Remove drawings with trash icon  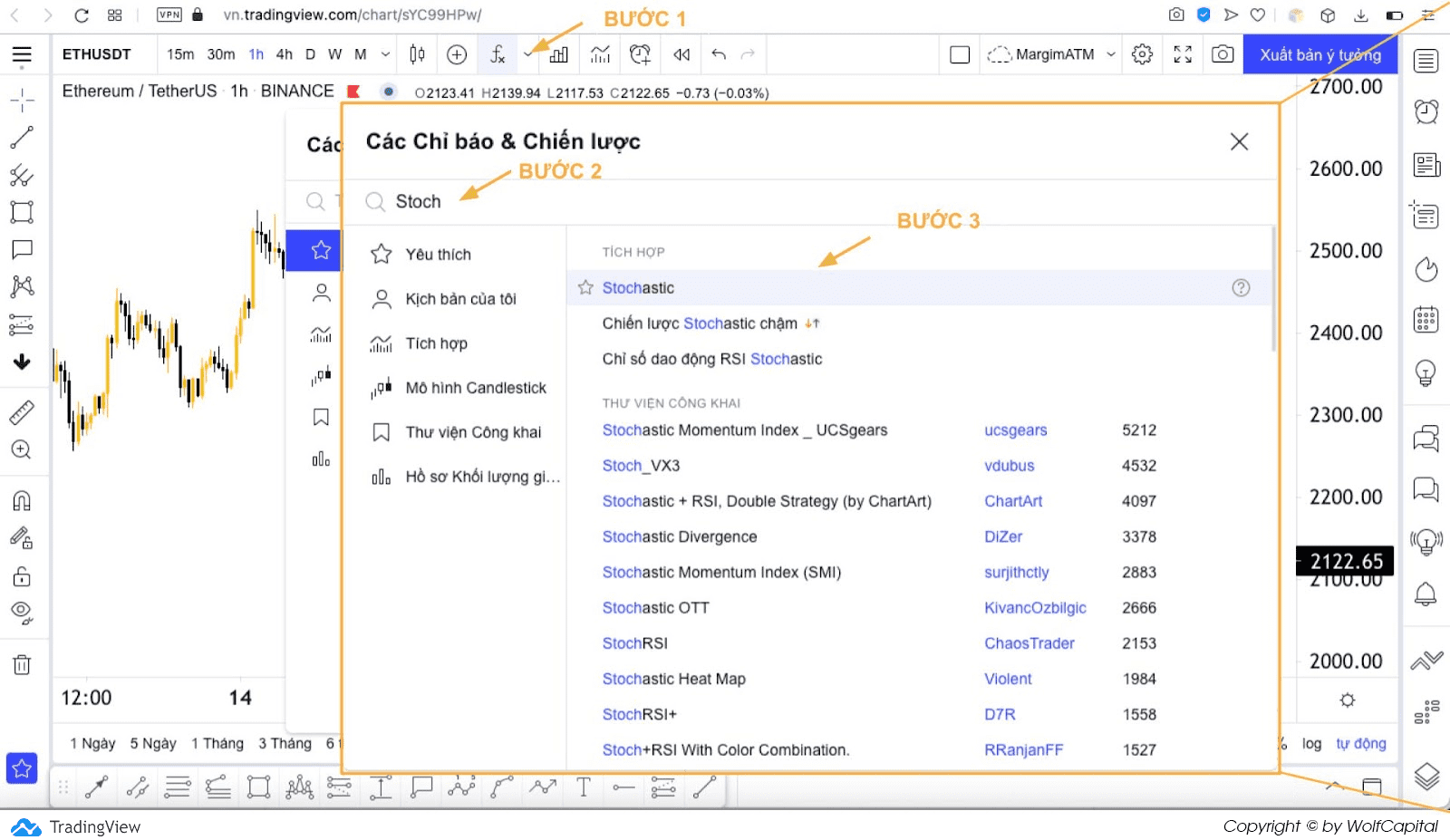tap(22, 664)
